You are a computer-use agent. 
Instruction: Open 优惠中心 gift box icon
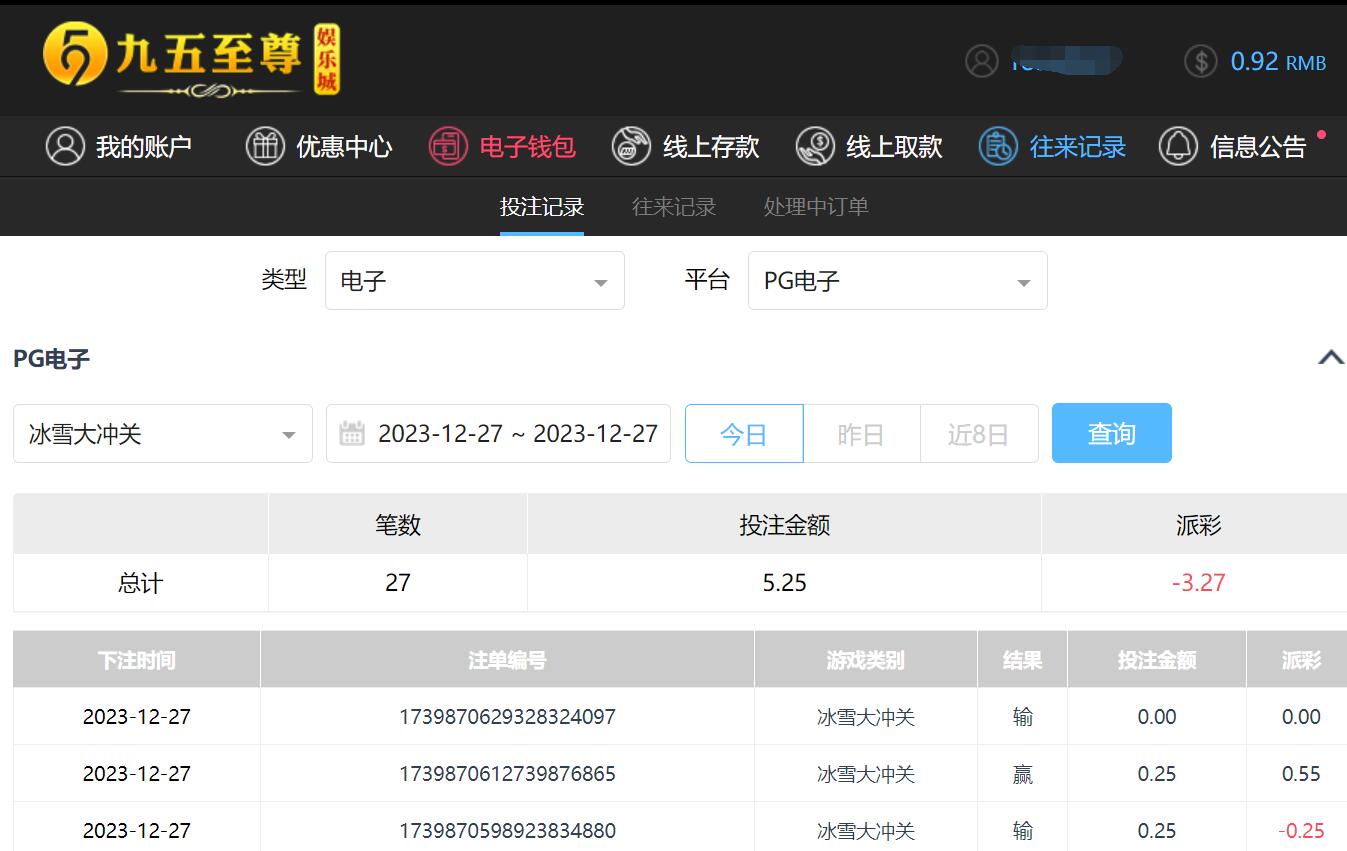265,147
